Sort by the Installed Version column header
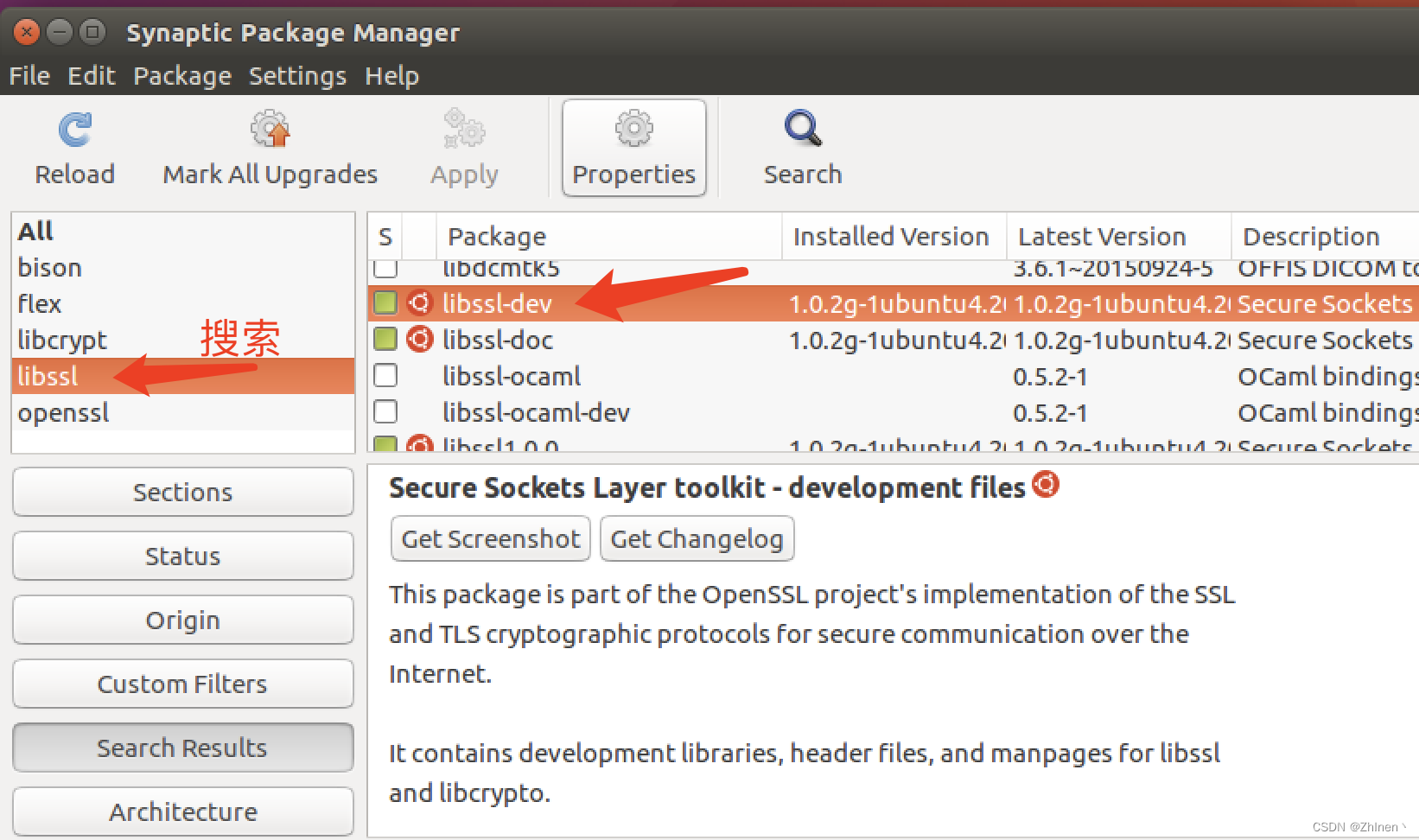1419x840 pixels. coord(894,236)
